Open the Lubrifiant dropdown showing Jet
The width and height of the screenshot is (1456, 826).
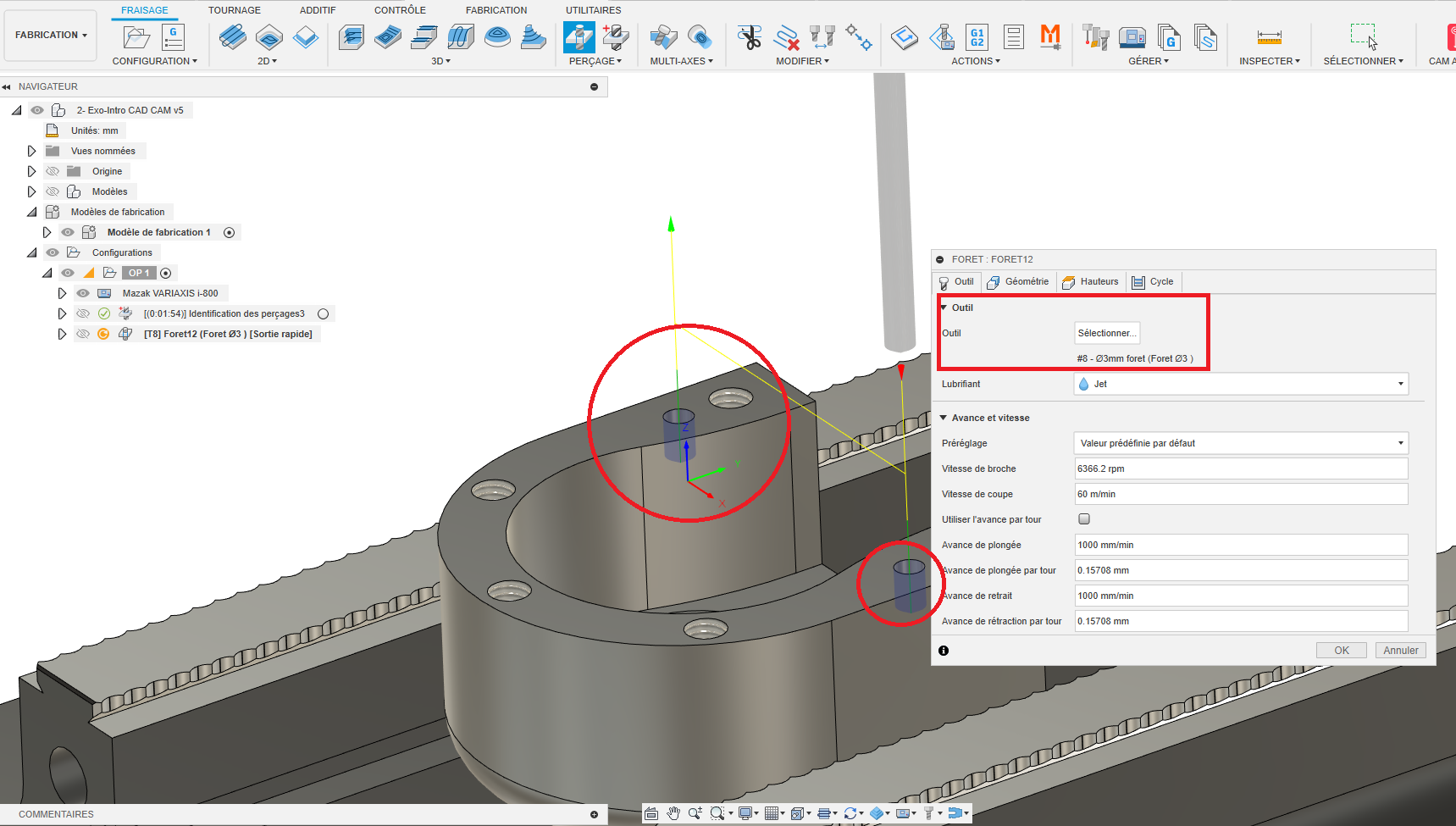tap(1241, 384)
